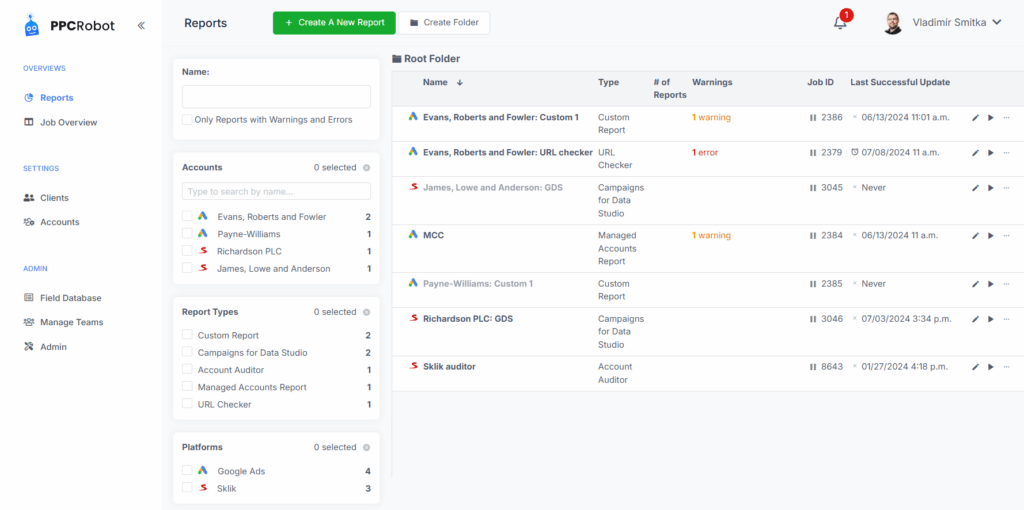This screenshot has height=510, width=1024.
Task: Run the MCC report
Action: pyautogui.click(x=991, y=236)
